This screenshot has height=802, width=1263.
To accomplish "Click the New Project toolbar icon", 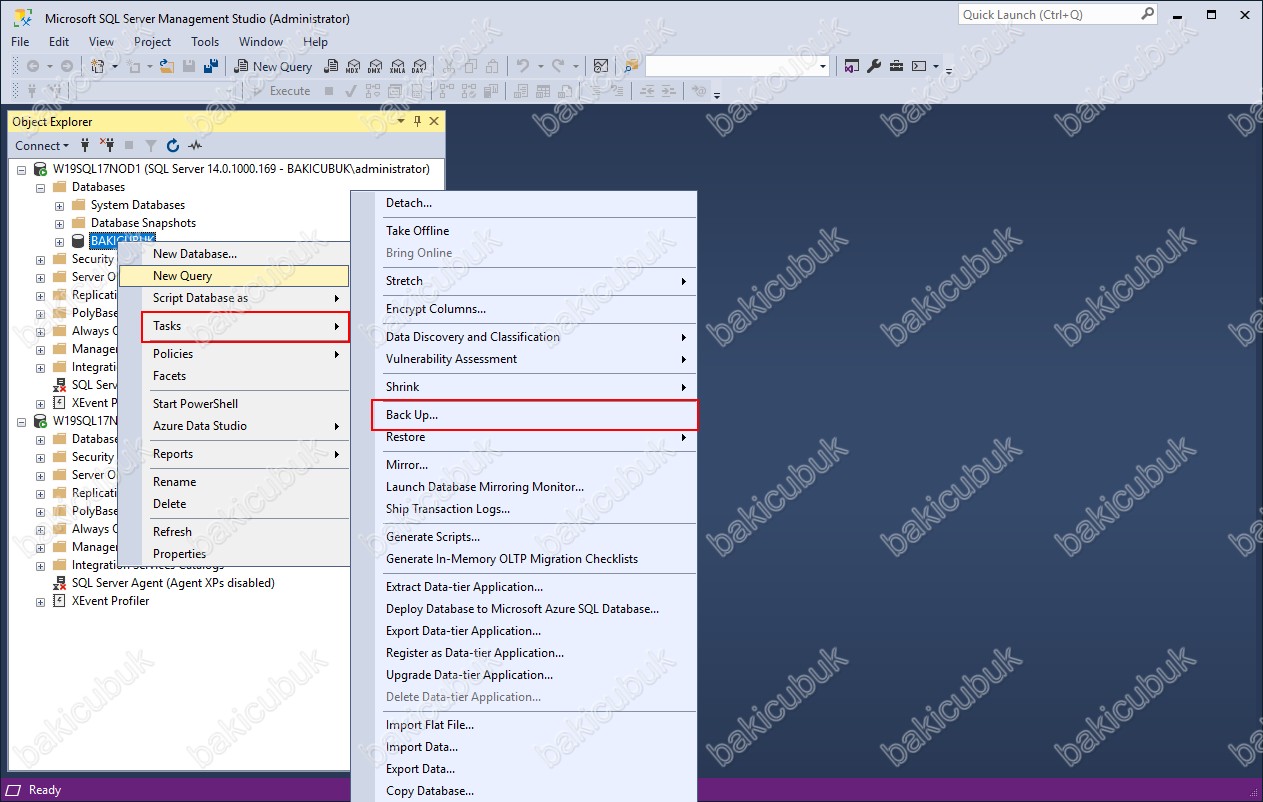I will [97, 66].
